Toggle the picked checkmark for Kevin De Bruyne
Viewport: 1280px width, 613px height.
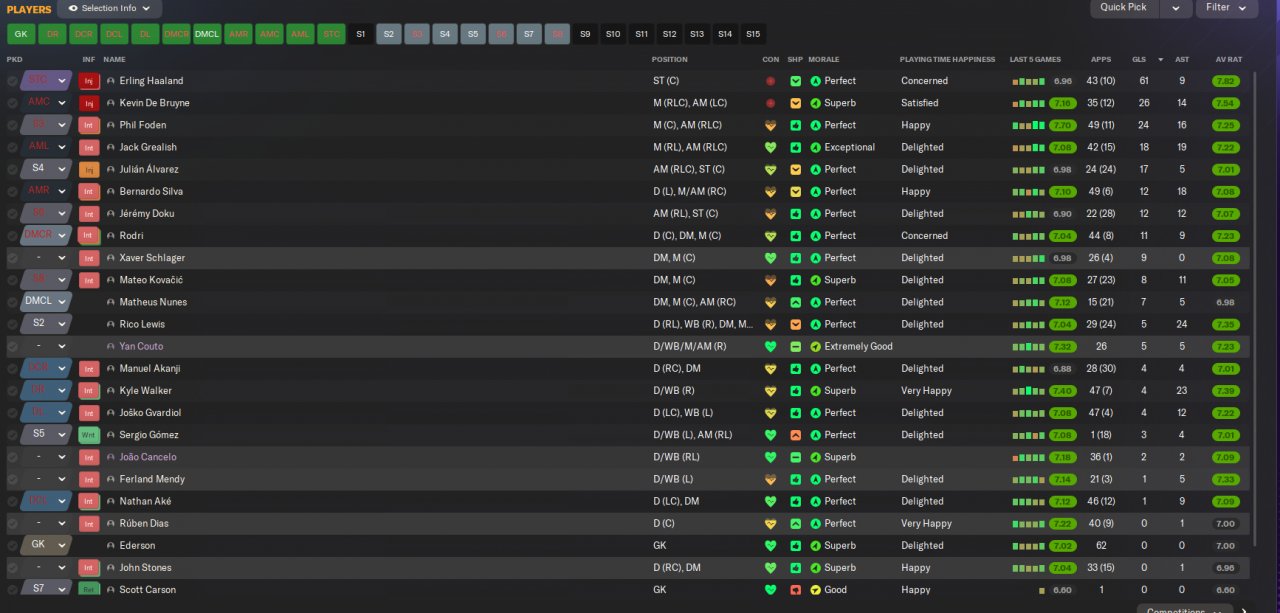pos(12,103)
